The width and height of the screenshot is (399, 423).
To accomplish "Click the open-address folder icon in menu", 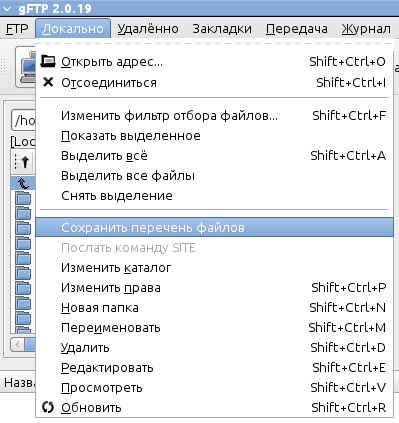I will (48, 61).
